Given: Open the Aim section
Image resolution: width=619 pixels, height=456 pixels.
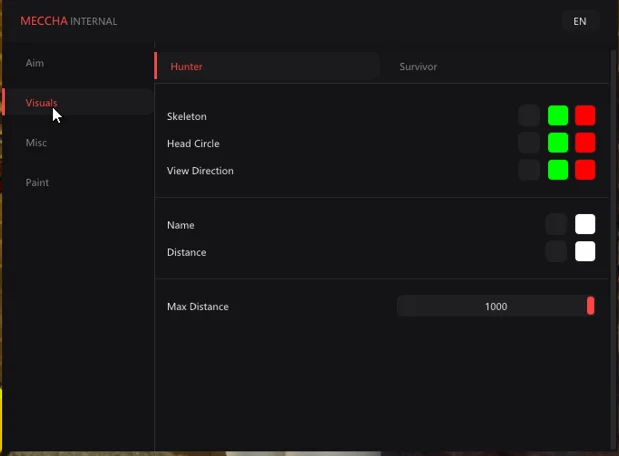Looking at the screenshot, I should point(35,63).
